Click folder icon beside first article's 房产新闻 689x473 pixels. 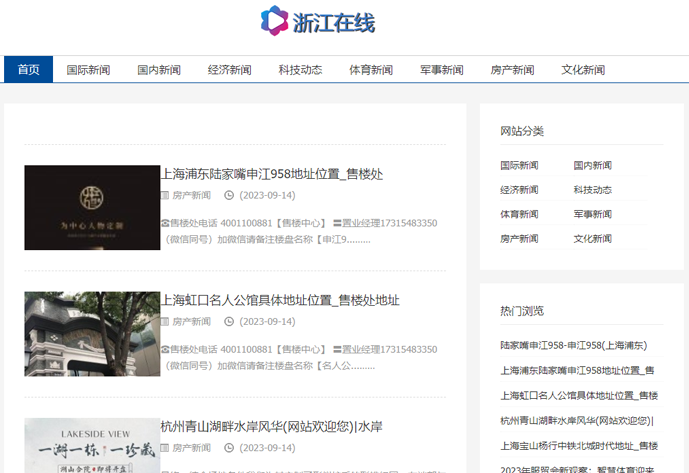coord(165,196)
